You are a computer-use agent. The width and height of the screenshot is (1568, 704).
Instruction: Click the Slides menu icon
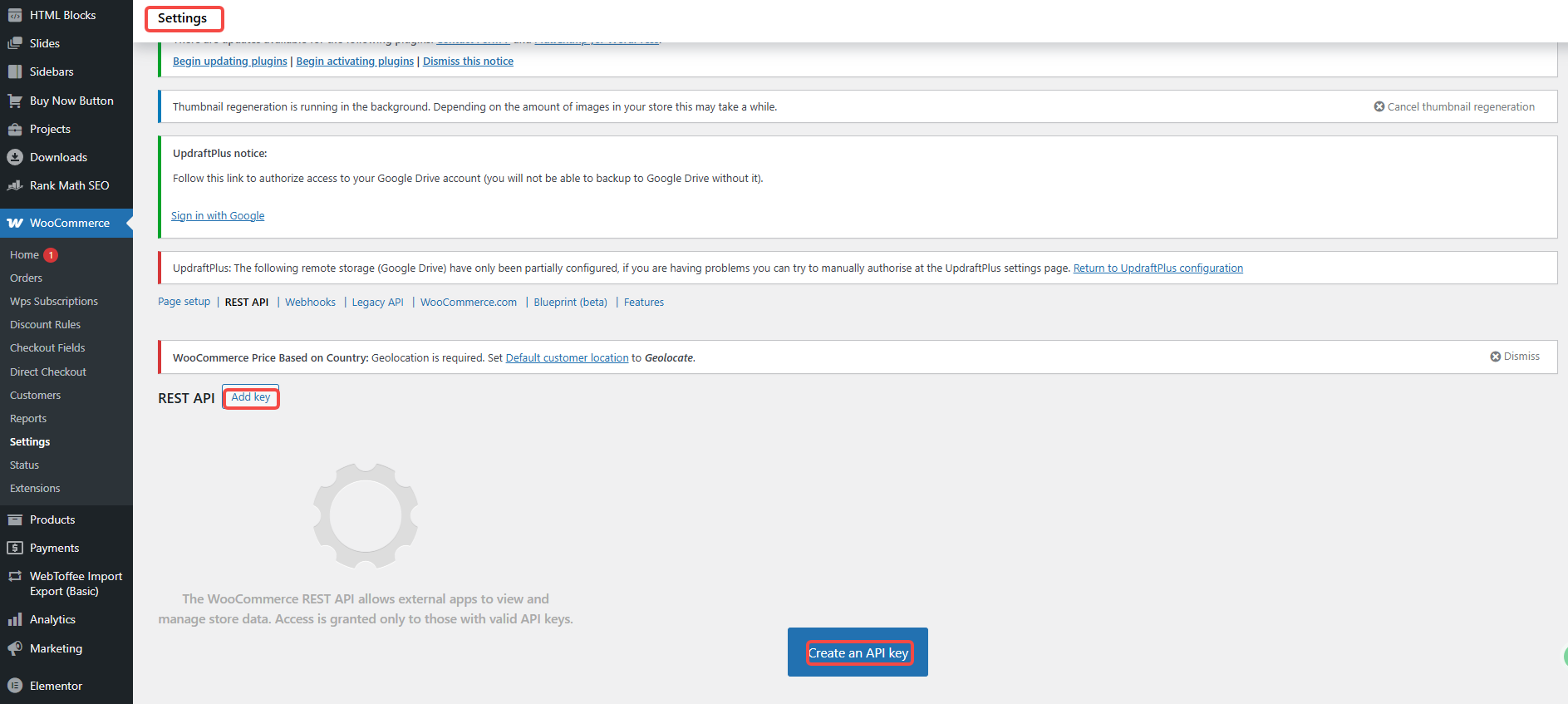(15, 43)
